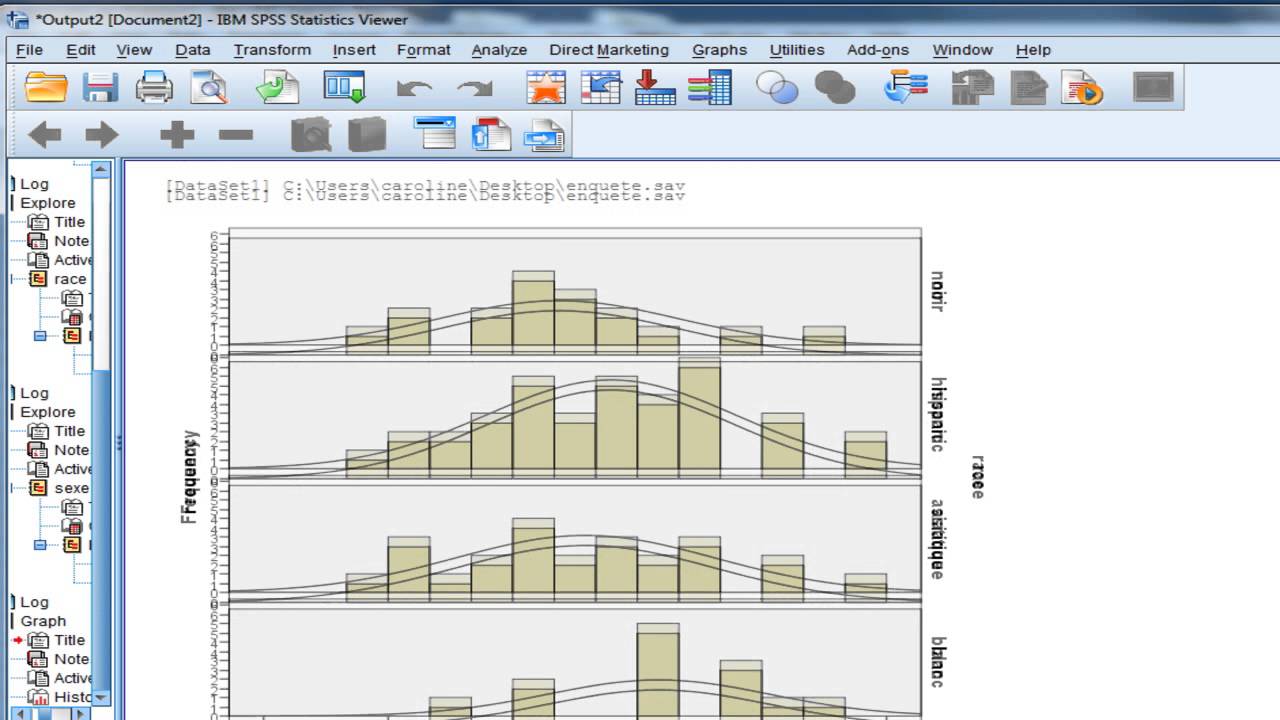Click the Run script icon with play arrow

[1082, 88]
